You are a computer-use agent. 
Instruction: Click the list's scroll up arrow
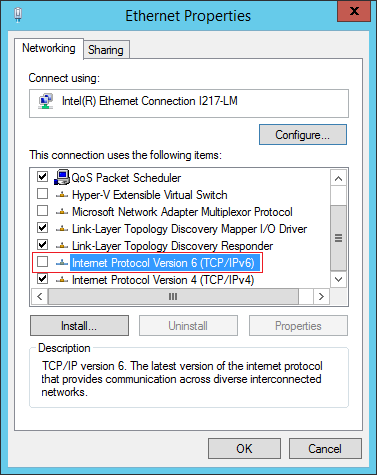coord(339,179)
